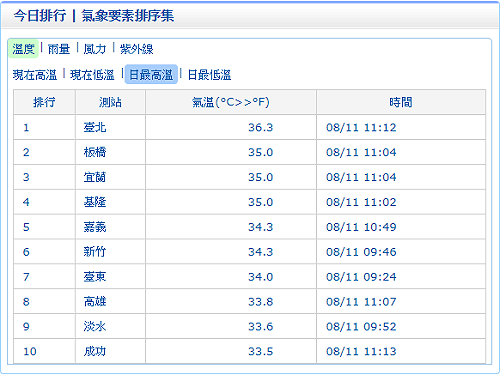Open the 新竹 station link
This screenshot has height=375, width=500.
coord(95,252)
